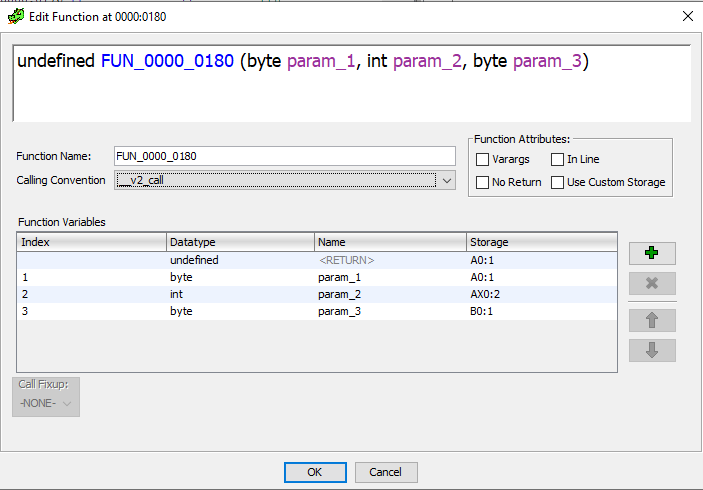This screenshot has height=490, width=703.
Task: Click the param_3 name cell
Action: pyautogui.click(x=391, y=311)
